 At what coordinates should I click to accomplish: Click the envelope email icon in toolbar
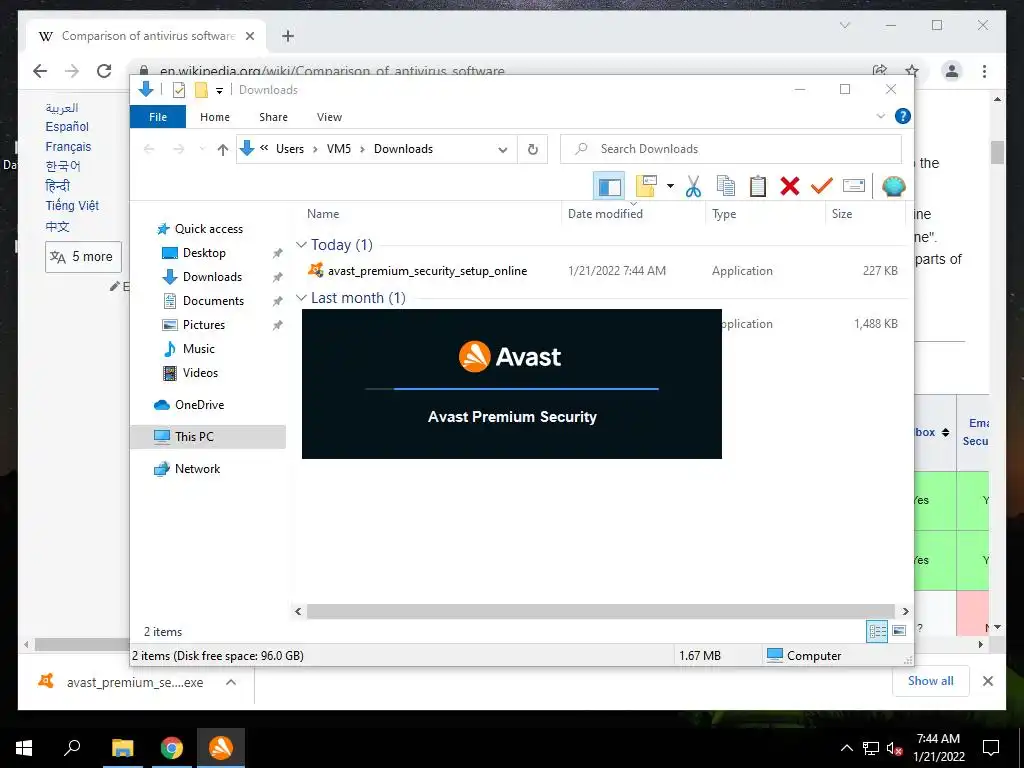point(854,186)
